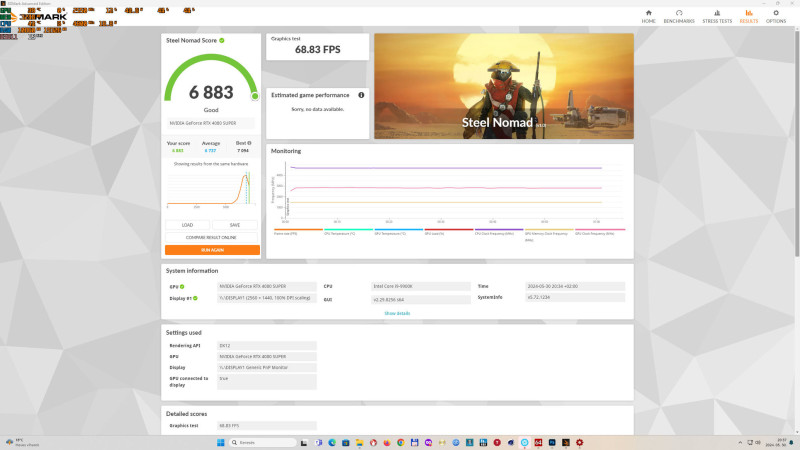Click green check icon next to Display #1
Image resolution: width=800 pixels, height=450 pixels.
pos(195,298)
